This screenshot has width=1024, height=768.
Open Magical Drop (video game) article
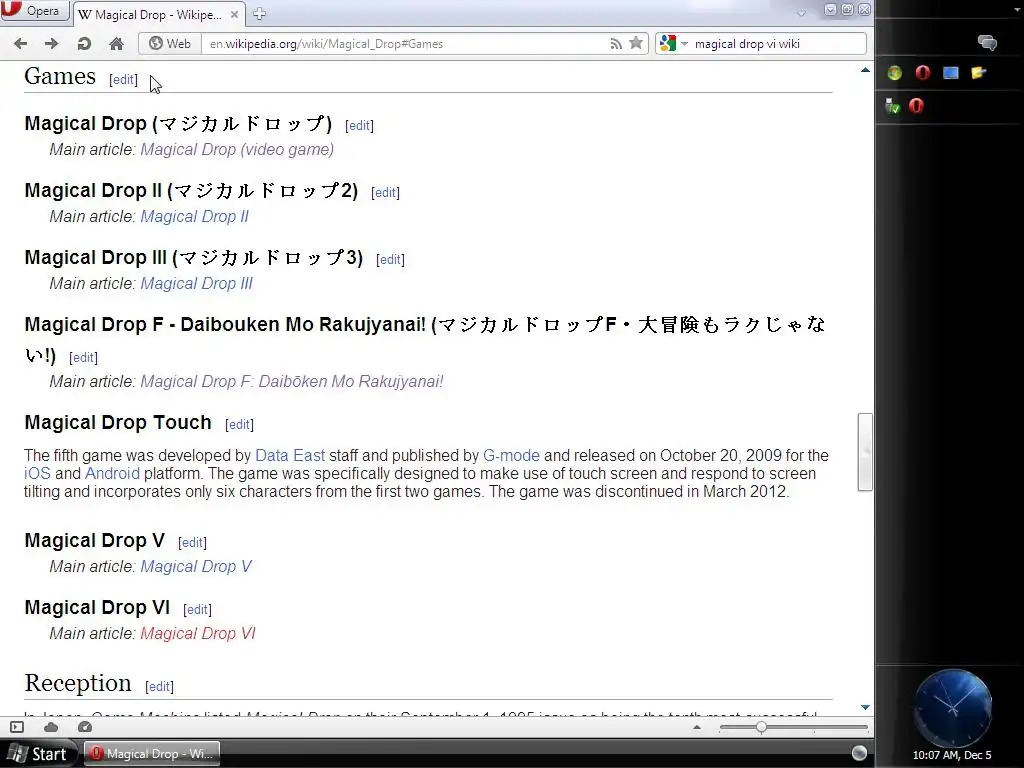click(237, 150)
